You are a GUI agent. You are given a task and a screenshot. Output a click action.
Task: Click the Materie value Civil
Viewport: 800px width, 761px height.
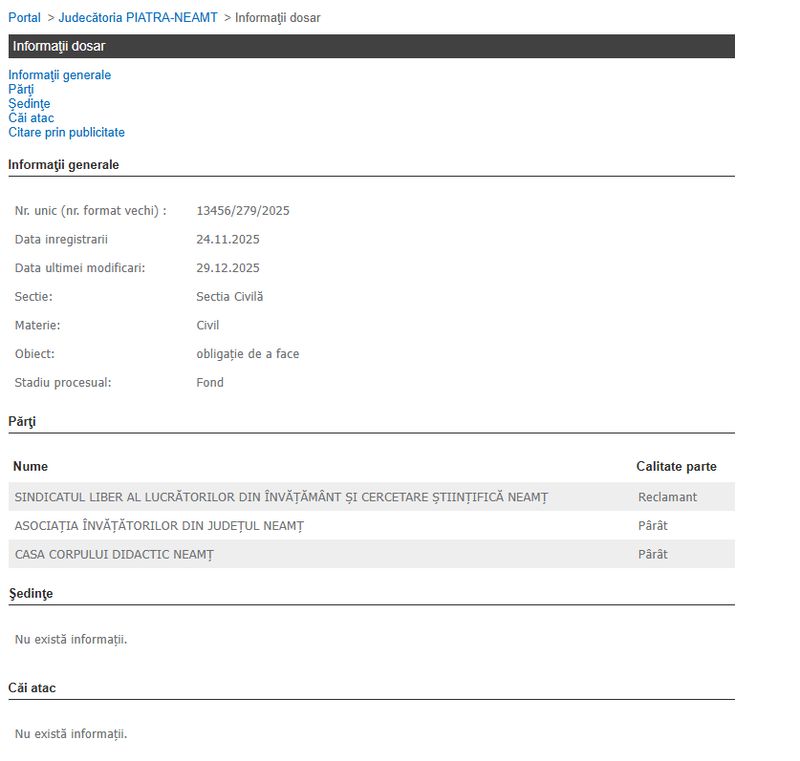click(208, 325)
